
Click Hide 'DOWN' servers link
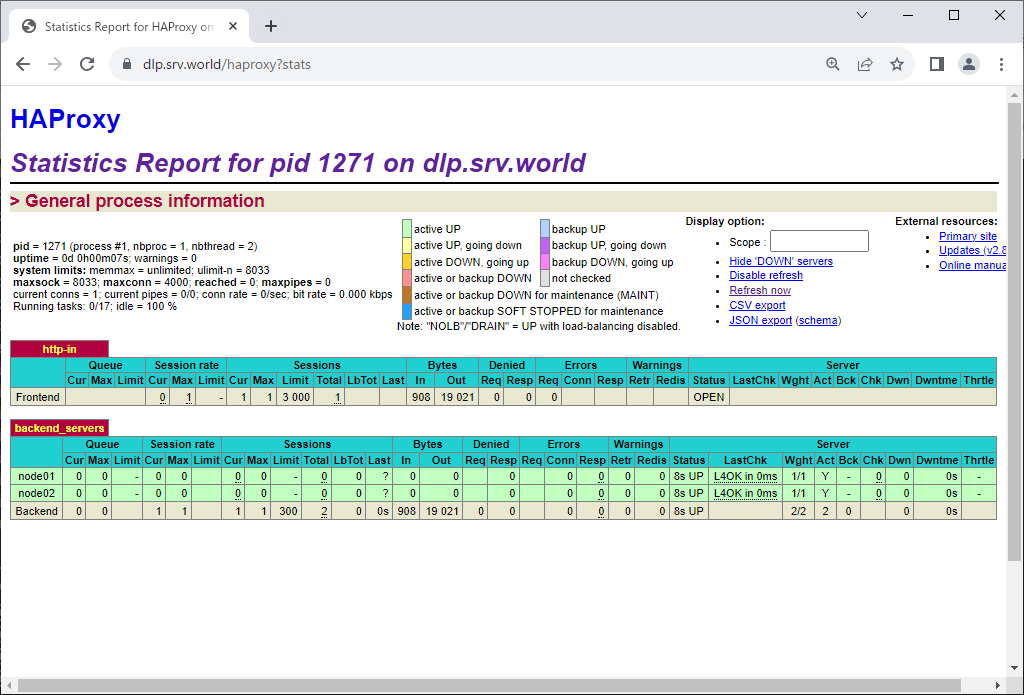pyautogui.click(x=780, y=261)
